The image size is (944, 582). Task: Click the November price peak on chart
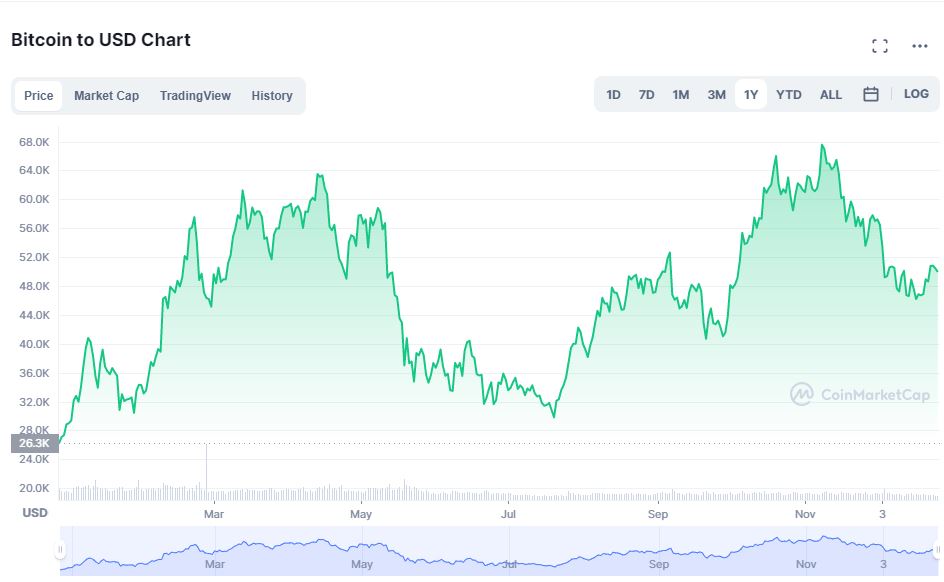(822, 145)
